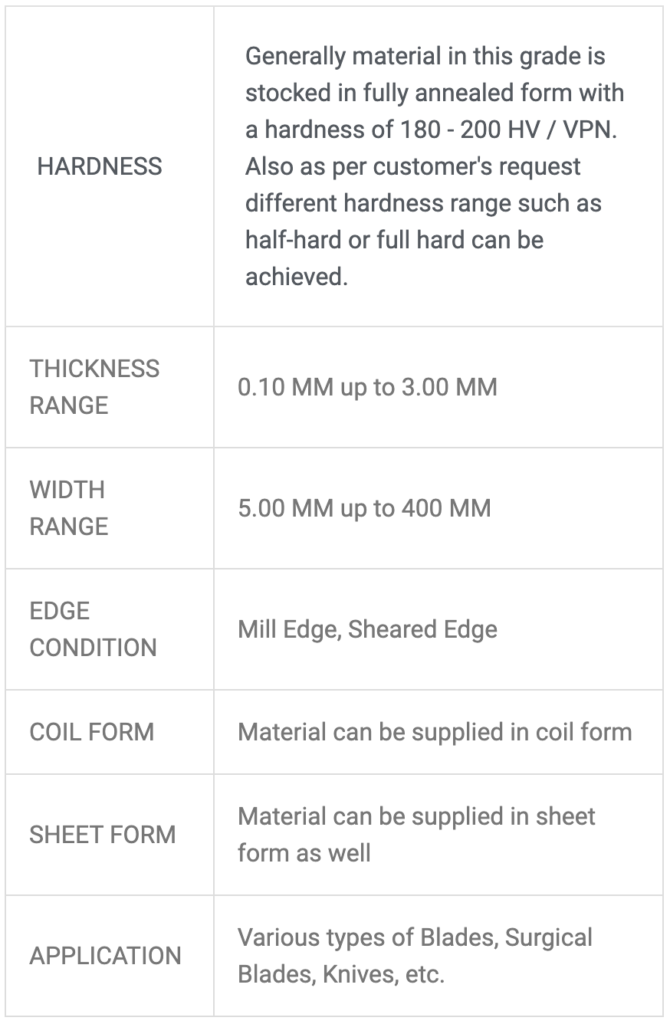Image resolution: width=670 pixels, height=1024 pixels.
Task: Click the EDGE CONDITION label
Action: pos(93,629)
